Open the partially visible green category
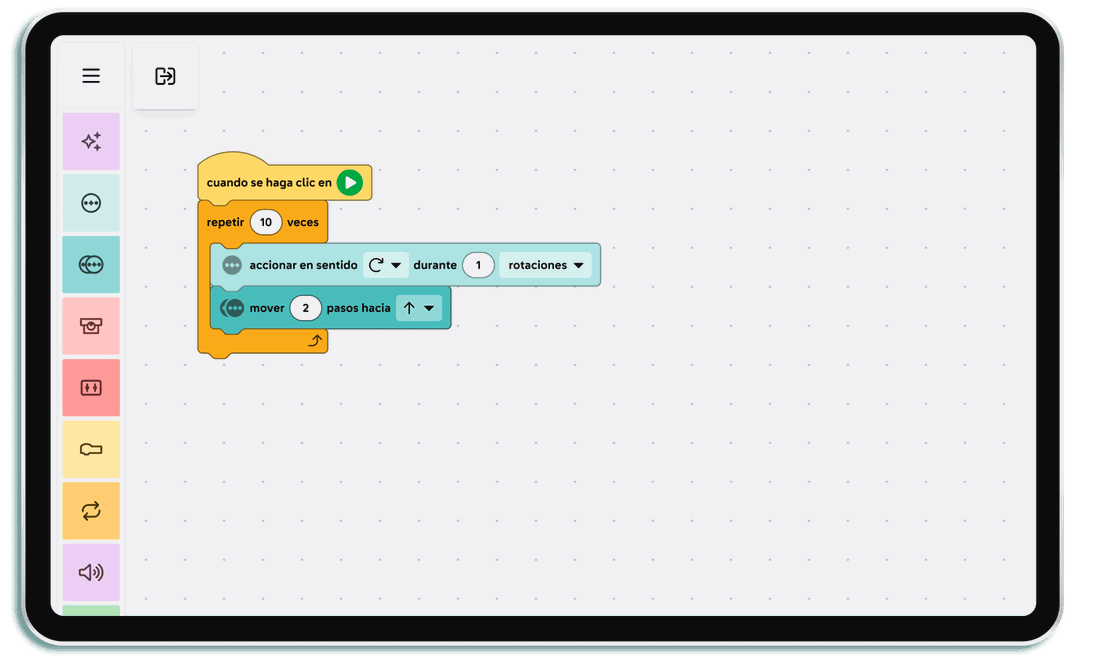The image size is (1100, 660). pos(91,610)
